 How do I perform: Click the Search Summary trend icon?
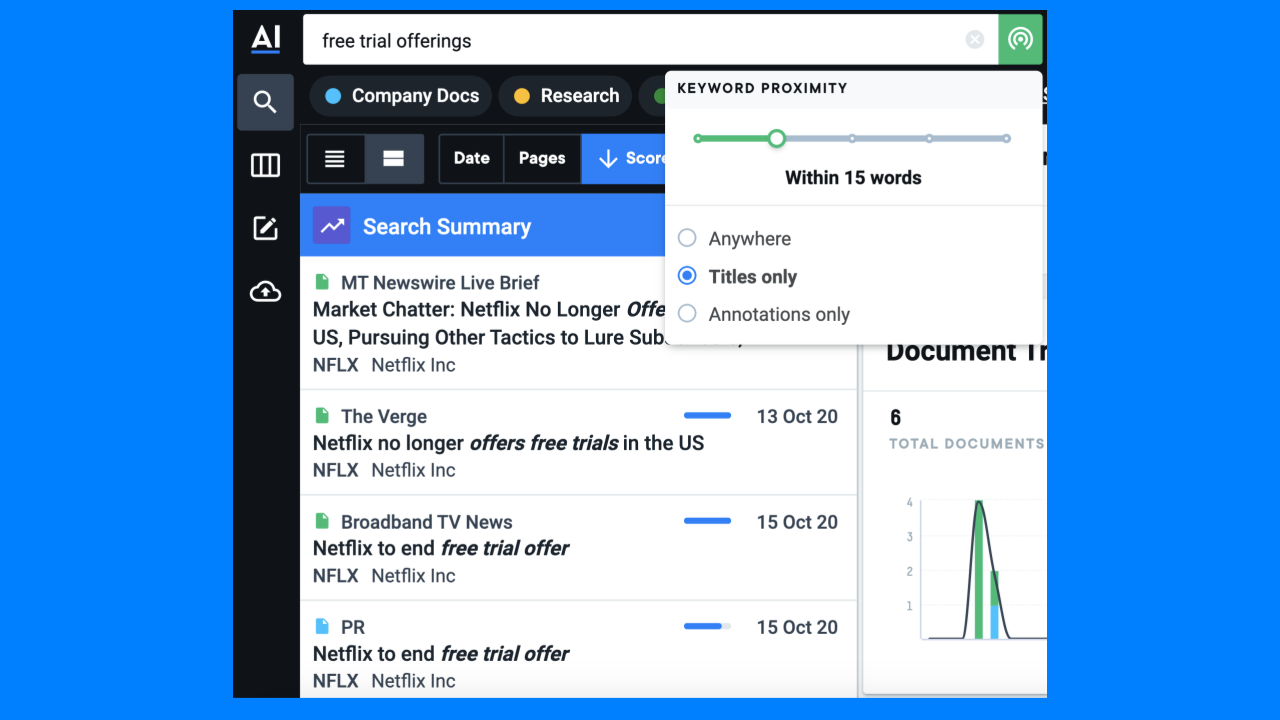pyautogui.click(x=332, y=226)
